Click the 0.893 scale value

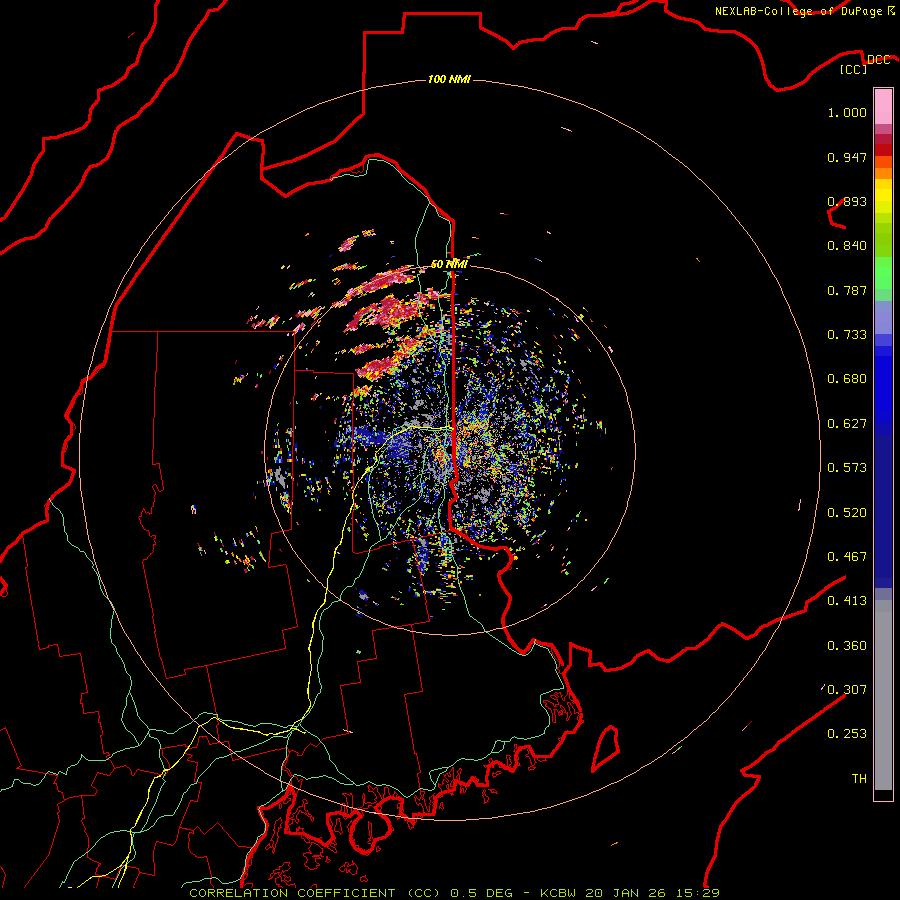point(847,201)
